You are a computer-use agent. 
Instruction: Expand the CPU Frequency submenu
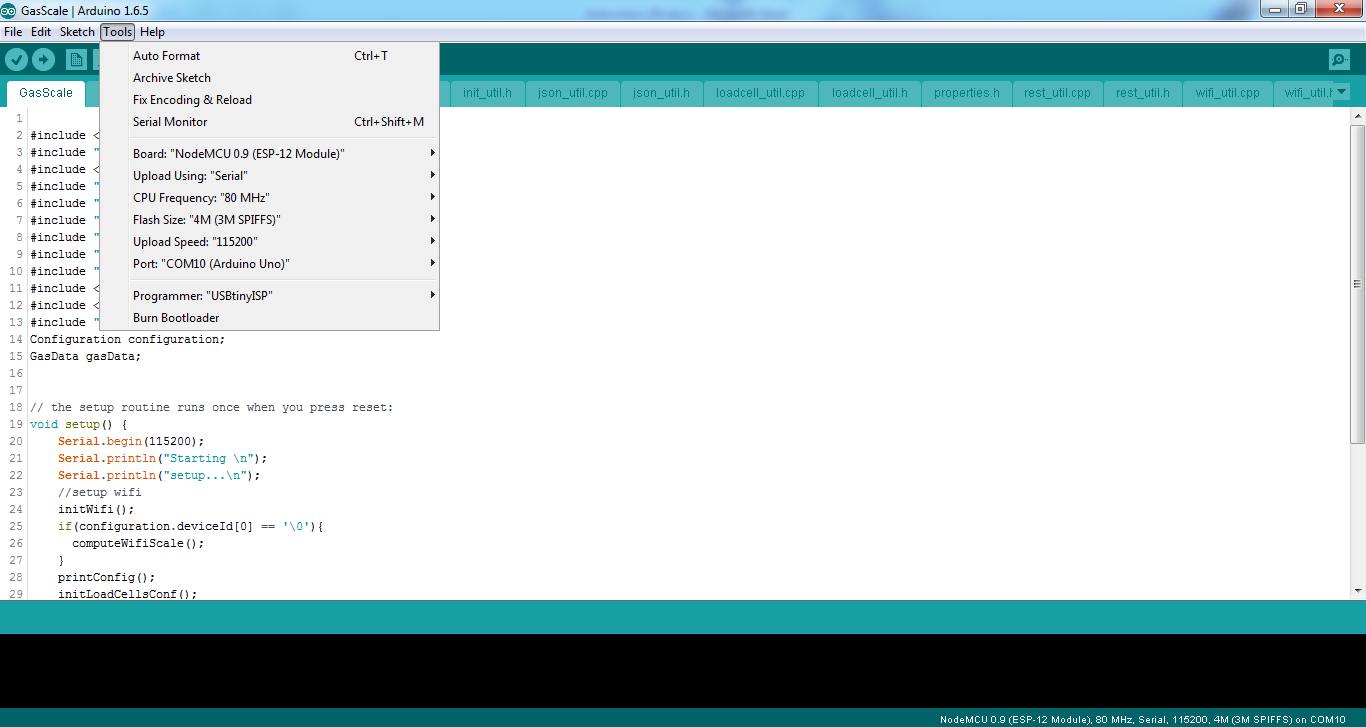point(285,197)
